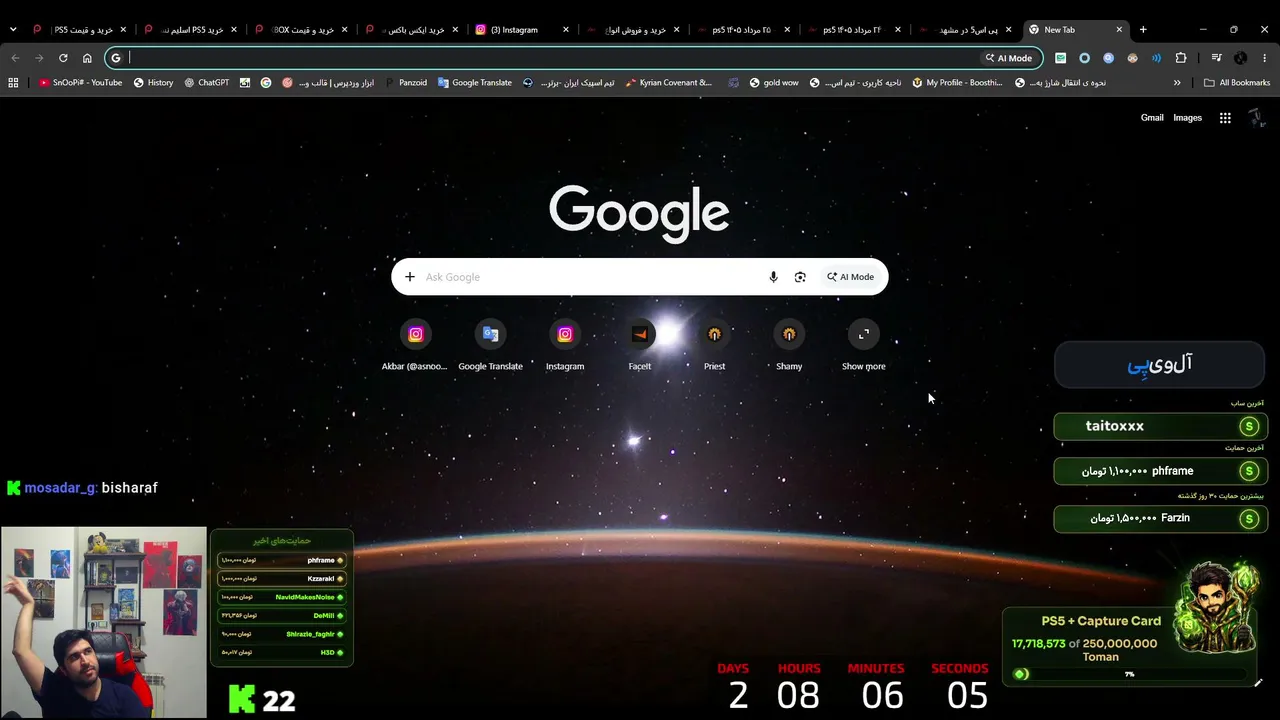
Task: Open a new tab with the plus button
Action: 1143,30
